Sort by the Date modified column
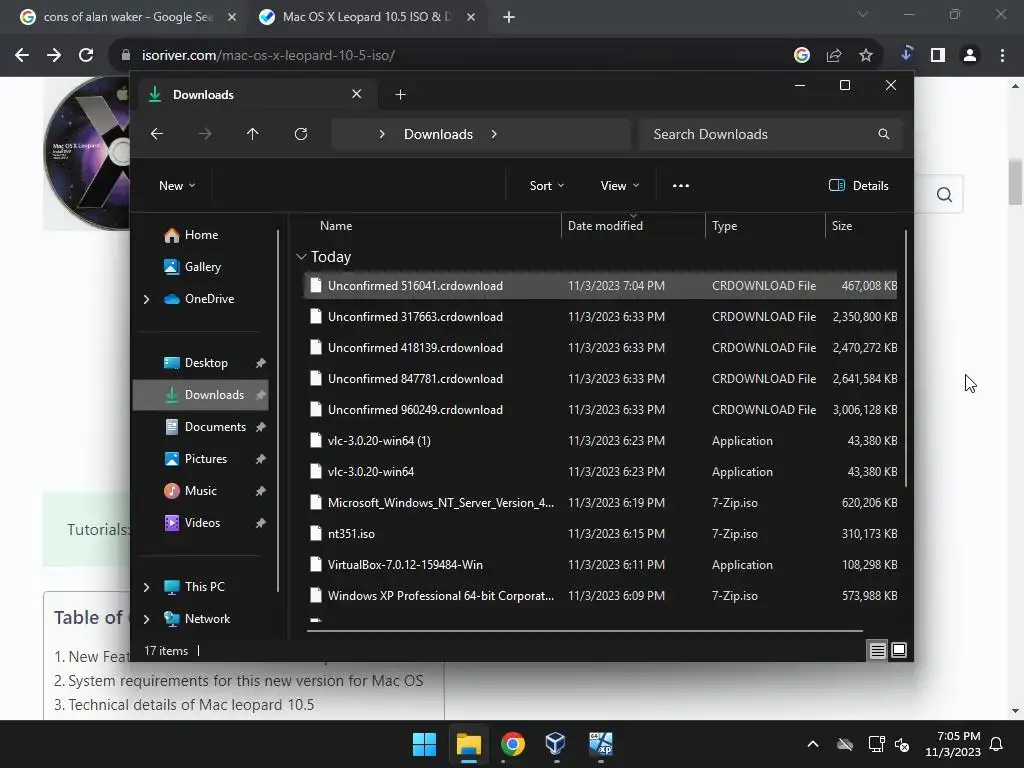The width and height of the screenshot is (1024, 768). [605, 226]
